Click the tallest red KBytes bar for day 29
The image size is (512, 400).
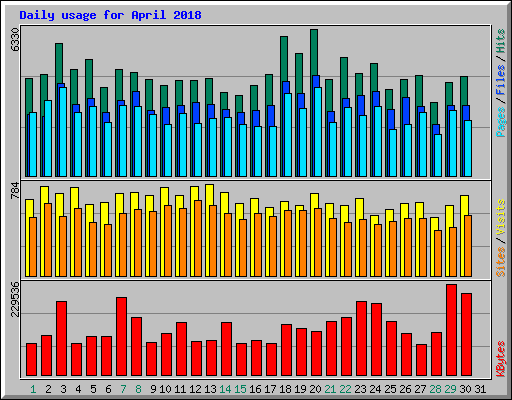pos(451,330)
